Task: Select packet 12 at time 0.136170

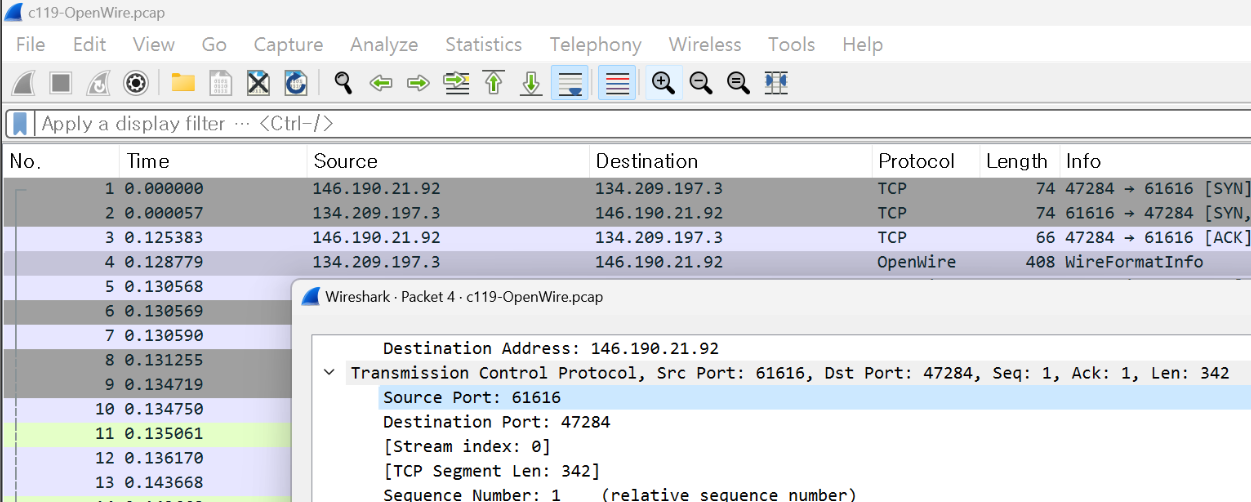Action: point(147,458)
